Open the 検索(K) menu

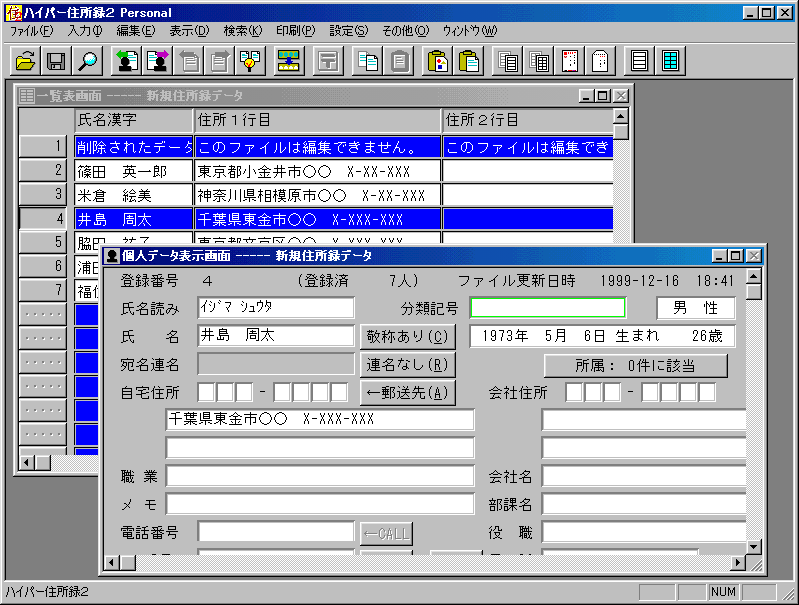(x=243, y=31)
